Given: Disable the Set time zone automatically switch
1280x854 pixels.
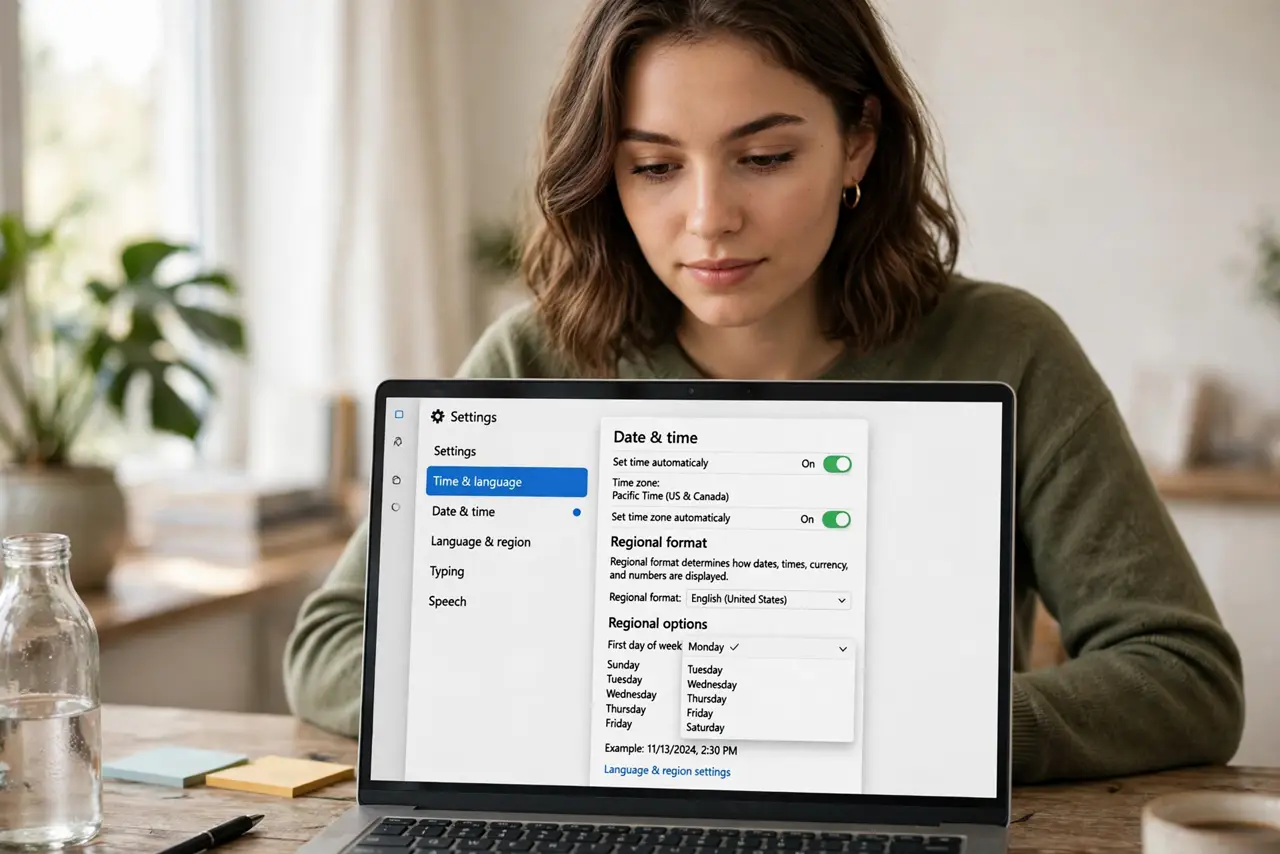Looking at the screenshot, I should click(x=836, y=519).
